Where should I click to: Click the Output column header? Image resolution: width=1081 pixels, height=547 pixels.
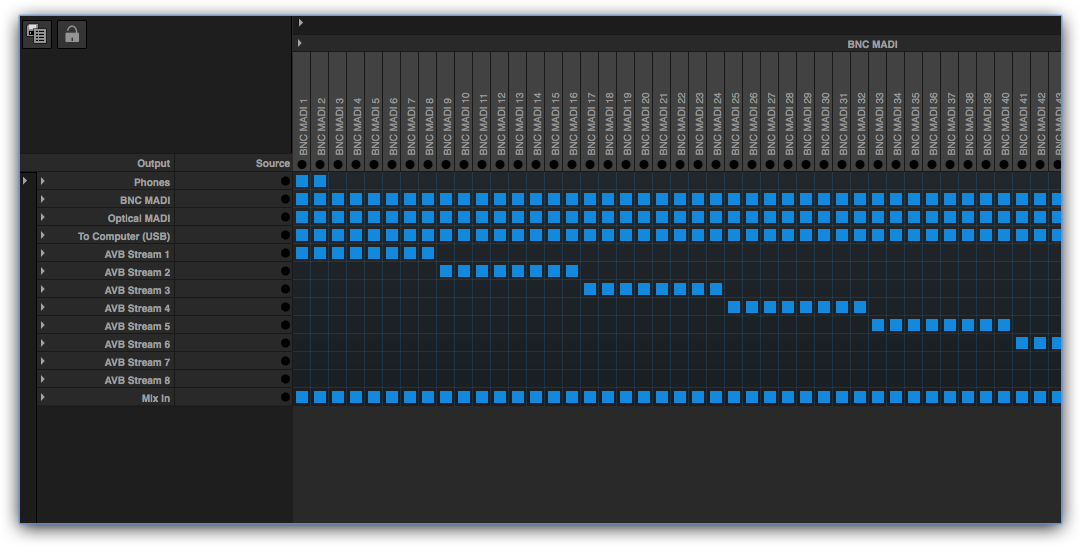[154, 163]
